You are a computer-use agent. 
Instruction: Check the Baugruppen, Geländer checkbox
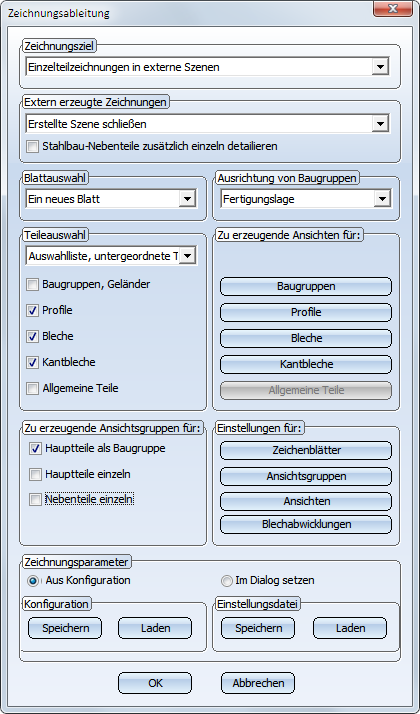click(x=32, y=285)
